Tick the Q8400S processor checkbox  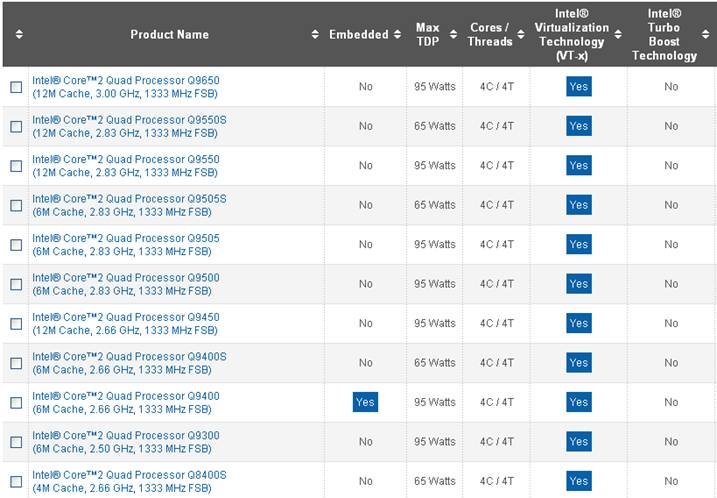click(x=16, y=482)
